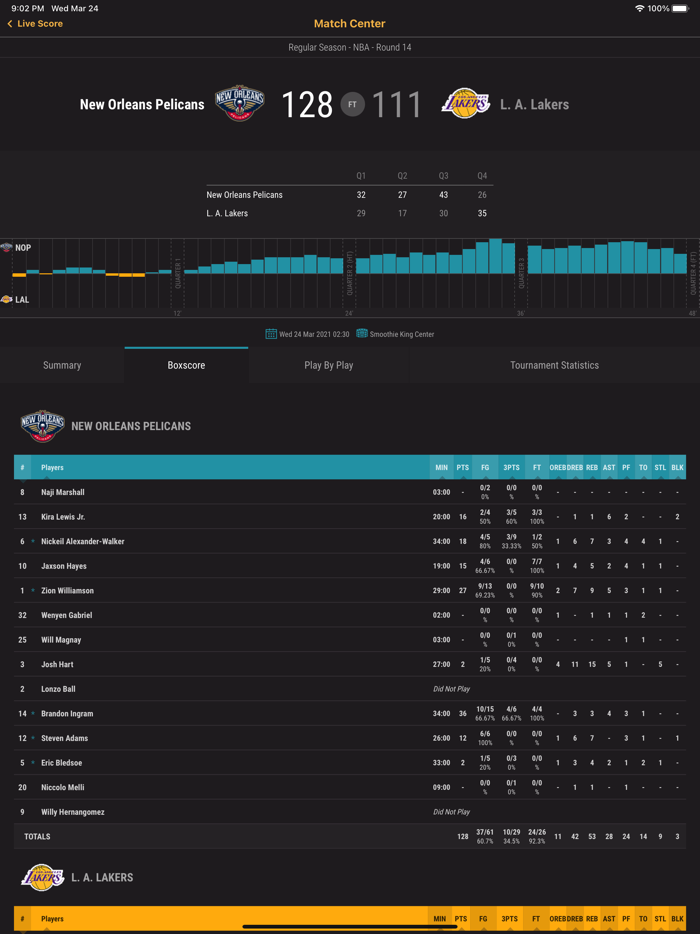Tap the Quarter 3 marker on score chart
The width and height of the screenshot is (700, 934).
pyautogui.click(x=521, y=272)
